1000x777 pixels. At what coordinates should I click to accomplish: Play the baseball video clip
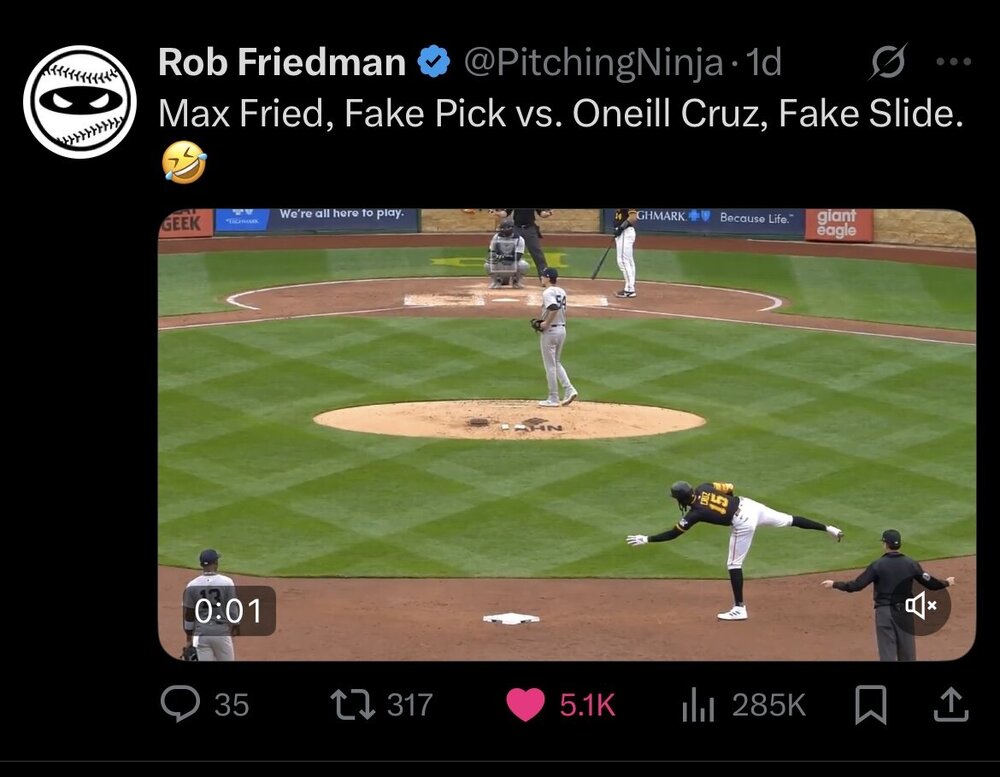coord(566,435)
